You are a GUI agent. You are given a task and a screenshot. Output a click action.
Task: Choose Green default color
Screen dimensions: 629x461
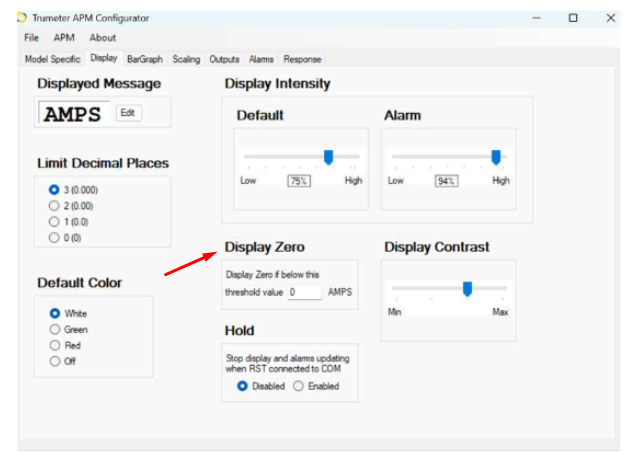68,329
